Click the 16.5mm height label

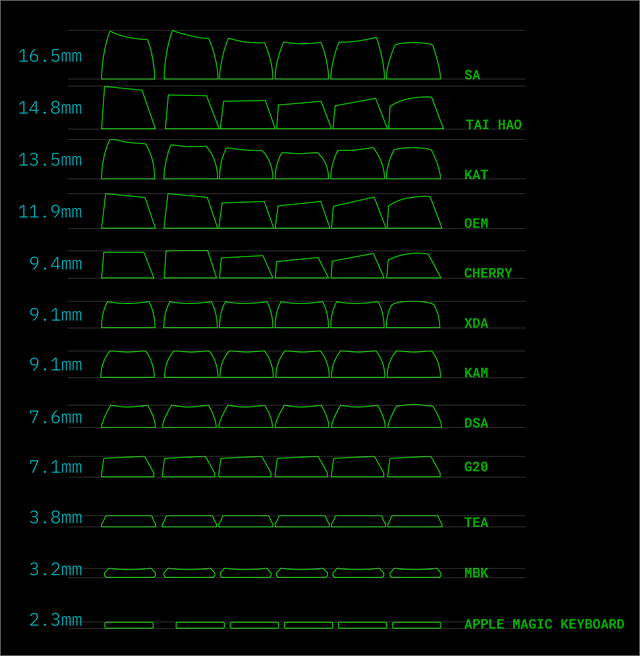click(x=50, y=56)
